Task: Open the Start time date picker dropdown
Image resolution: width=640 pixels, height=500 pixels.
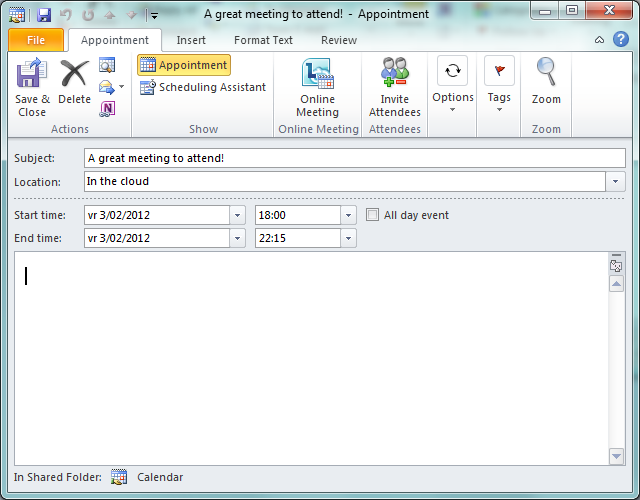Action: pyautogui.click(x=237, y=215)
